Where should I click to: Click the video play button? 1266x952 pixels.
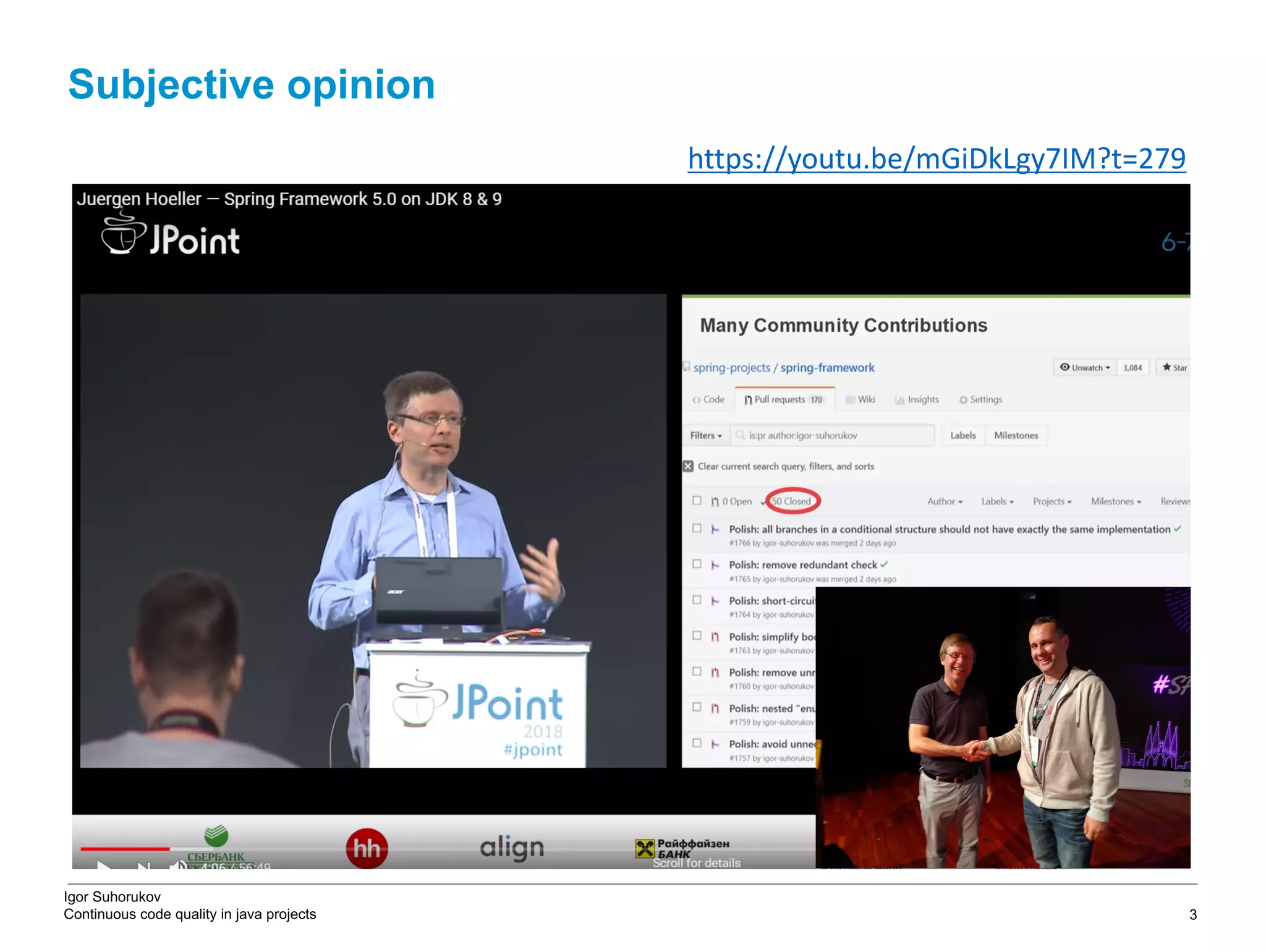104,865
